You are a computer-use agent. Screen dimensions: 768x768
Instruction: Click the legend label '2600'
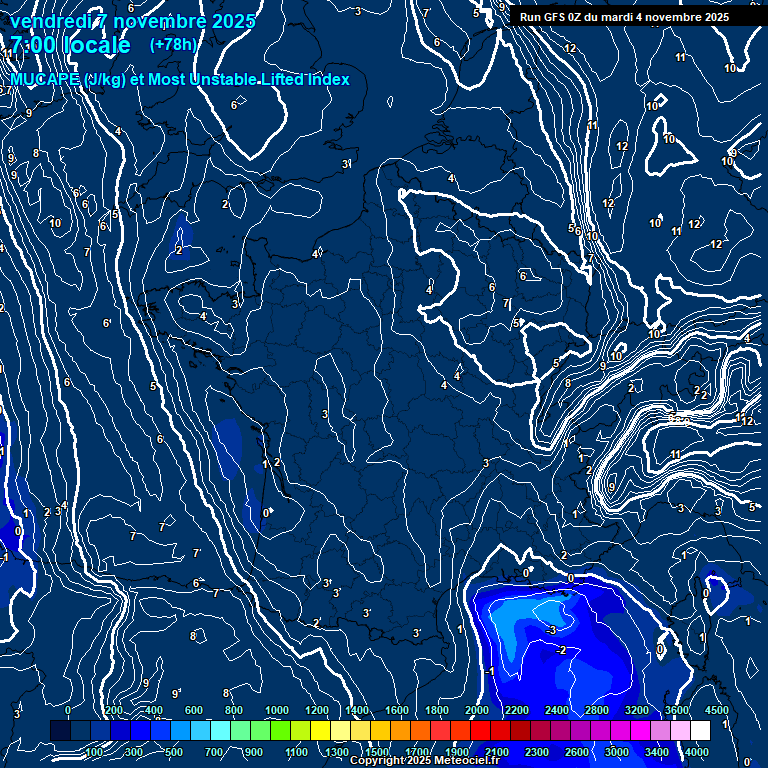coord(576,752)
